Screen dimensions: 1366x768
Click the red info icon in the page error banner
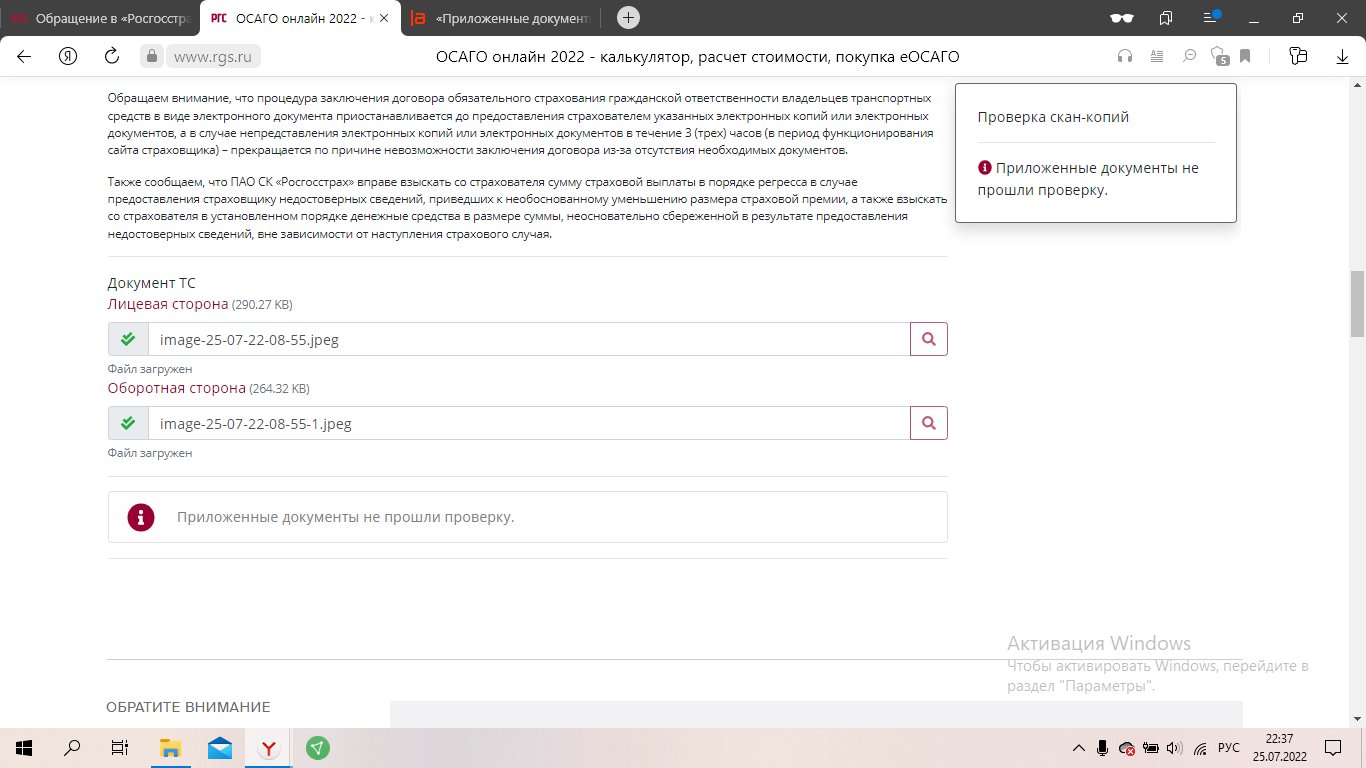tap(141, 517)
